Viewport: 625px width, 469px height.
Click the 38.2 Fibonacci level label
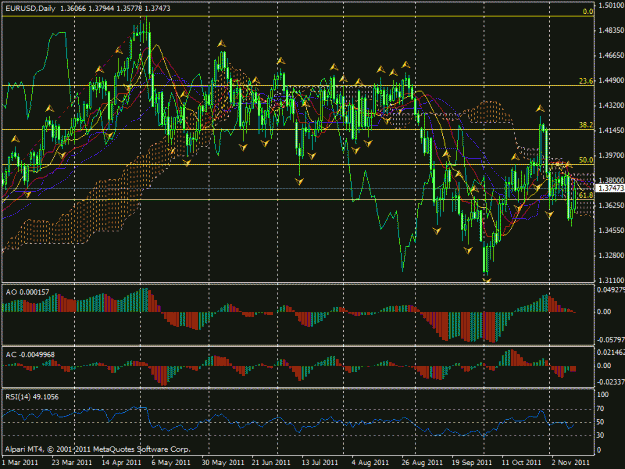(586, 125)
